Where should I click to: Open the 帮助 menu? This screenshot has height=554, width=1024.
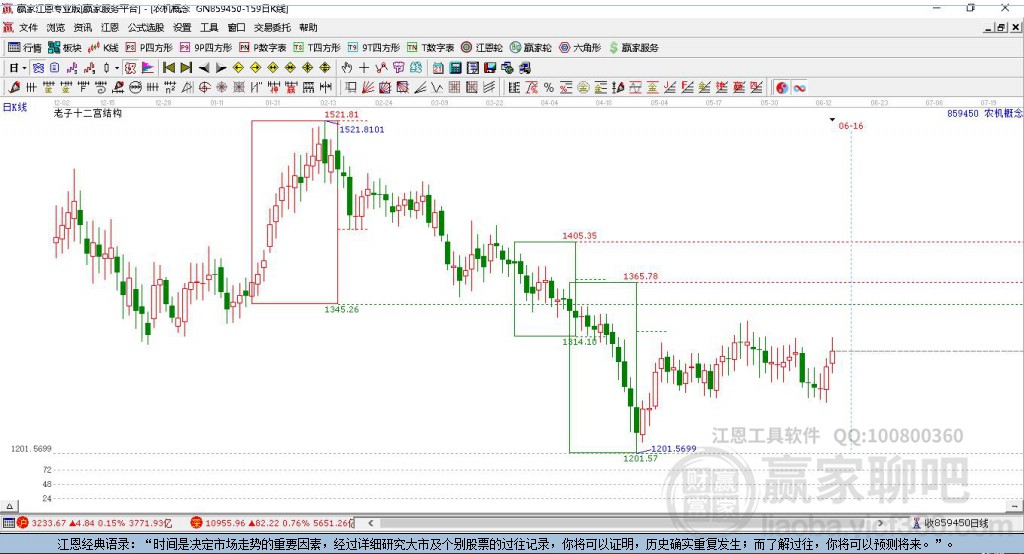[308, 27]
